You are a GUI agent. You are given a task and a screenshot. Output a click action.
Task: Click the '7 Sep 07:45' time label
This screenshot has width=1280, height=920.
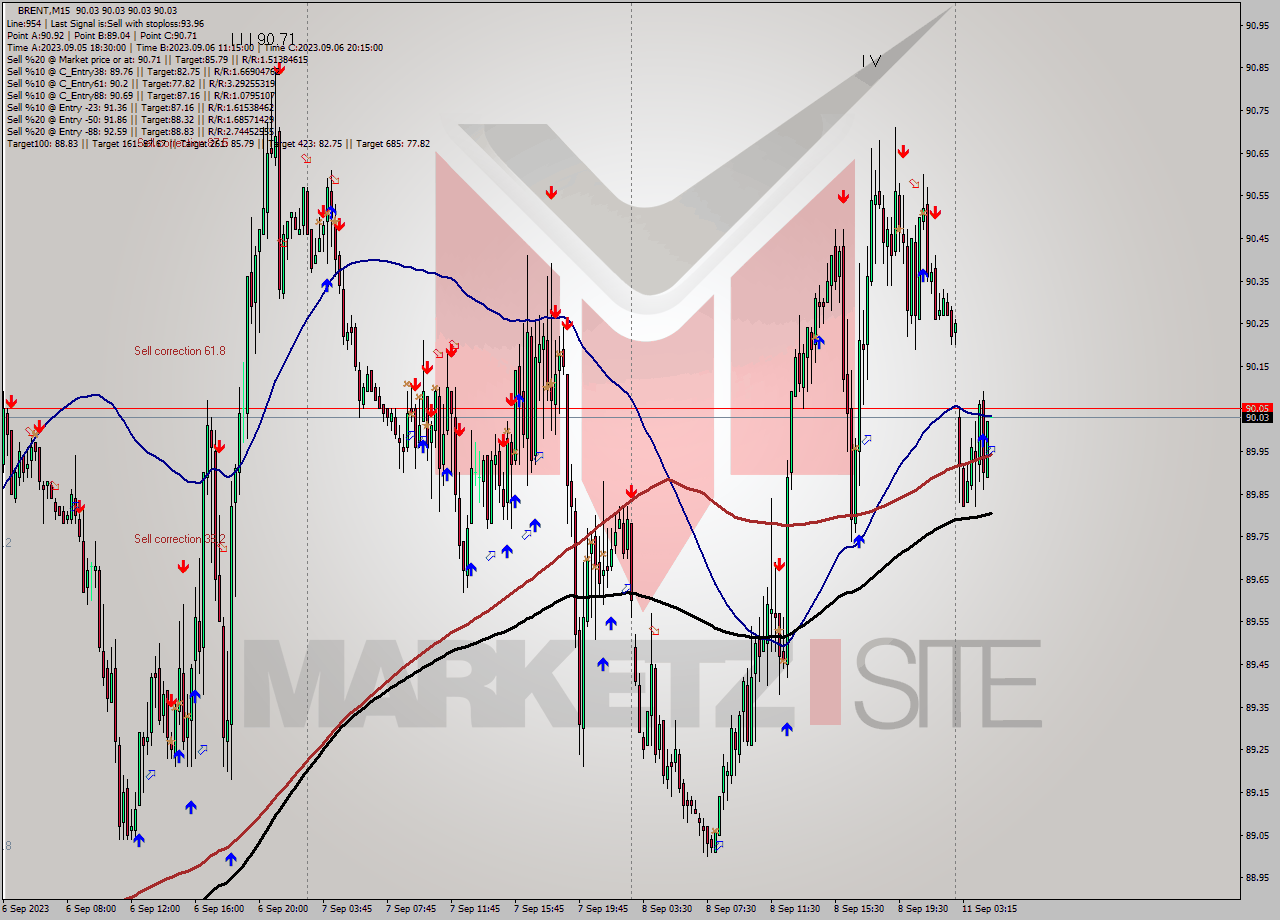[x=410, y=909]
